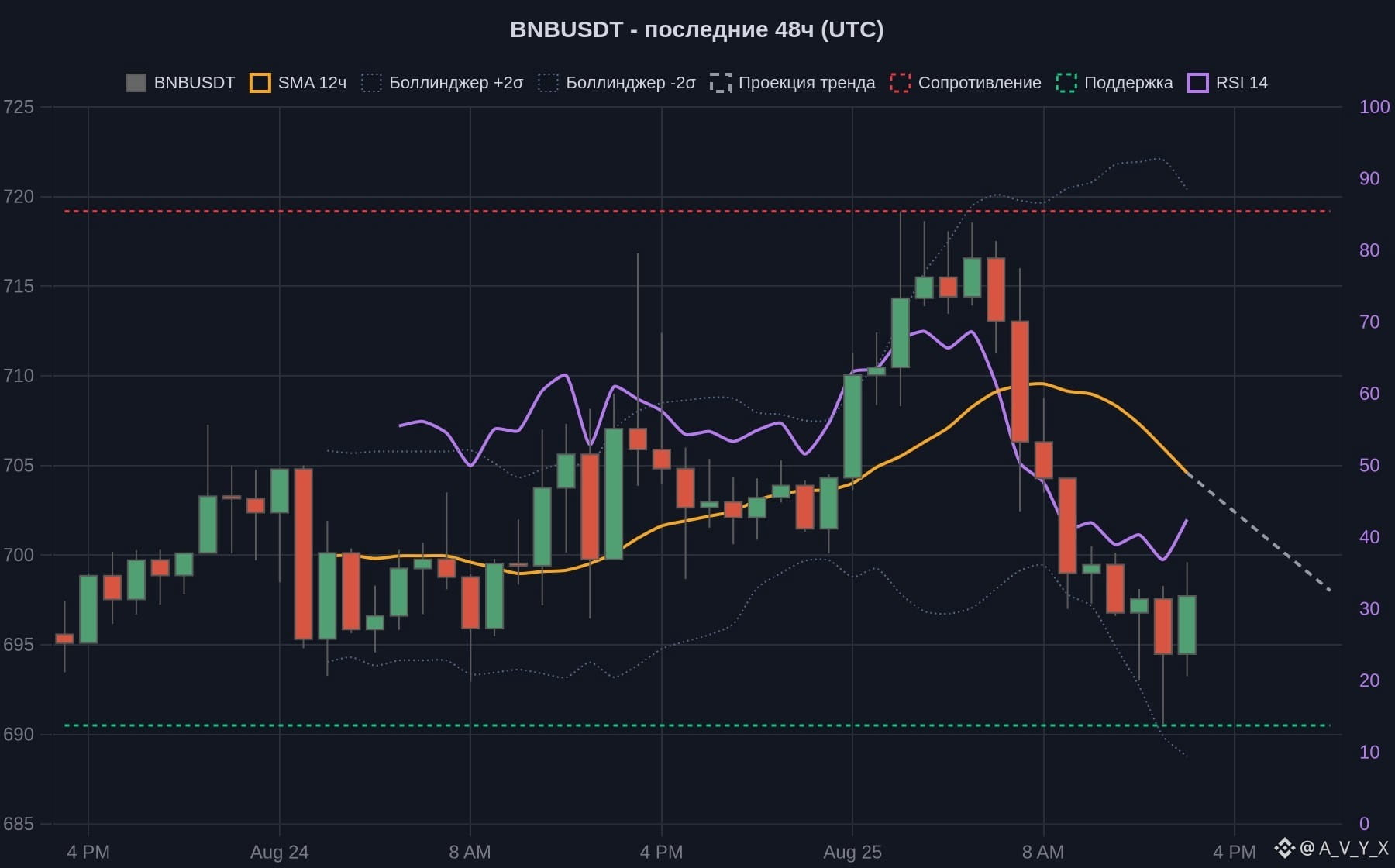Viewport: 1395px width, 868px height.
Task: Click the RSI axis value 90
Action: click(1369, 178)
